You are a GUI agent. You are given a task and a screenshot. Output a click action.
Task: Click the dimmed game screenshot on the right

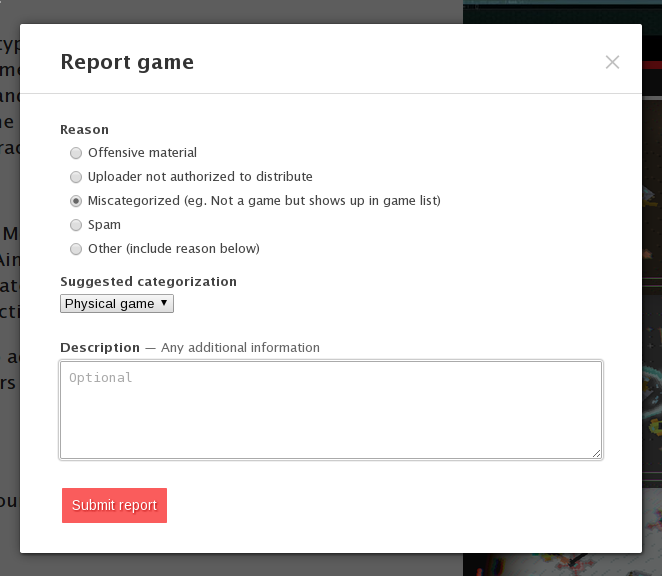click(652, 296)
